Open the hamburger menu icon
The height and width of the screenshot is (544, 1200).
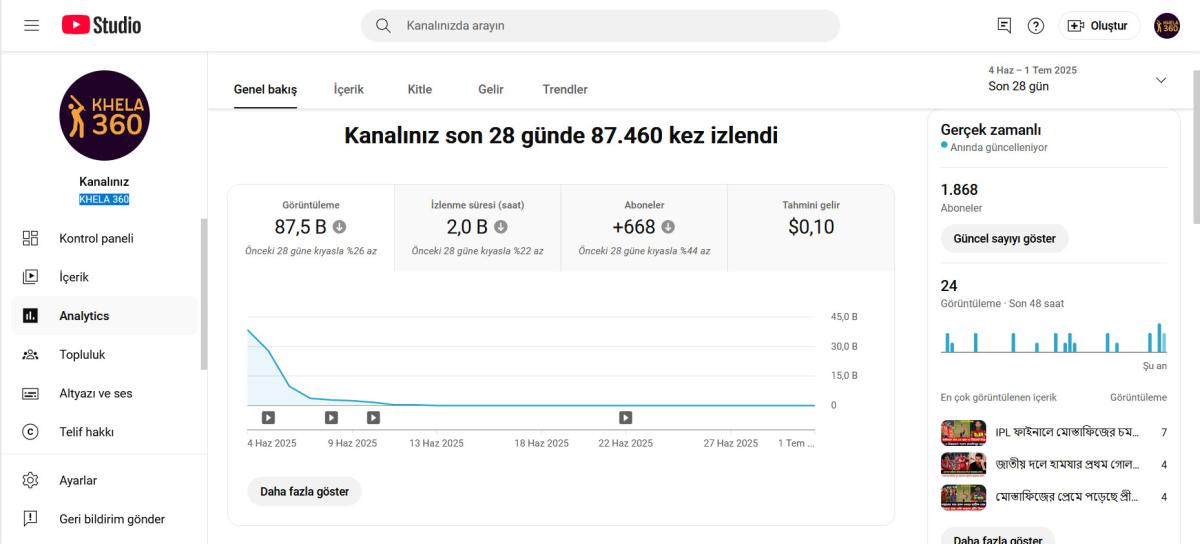pos(32,25)
